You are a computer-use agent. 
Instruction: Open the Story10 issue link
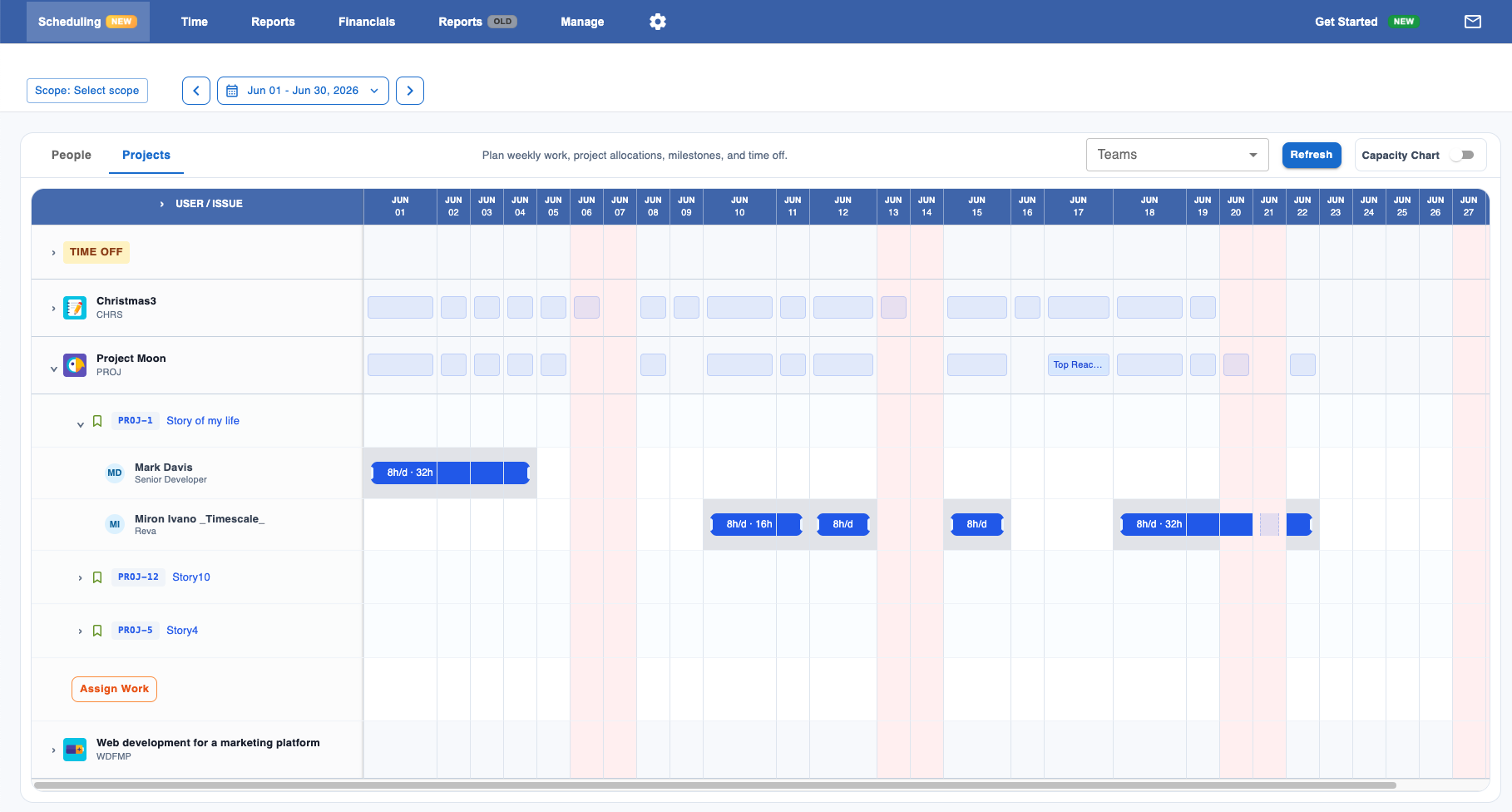(x=191, y=577)
